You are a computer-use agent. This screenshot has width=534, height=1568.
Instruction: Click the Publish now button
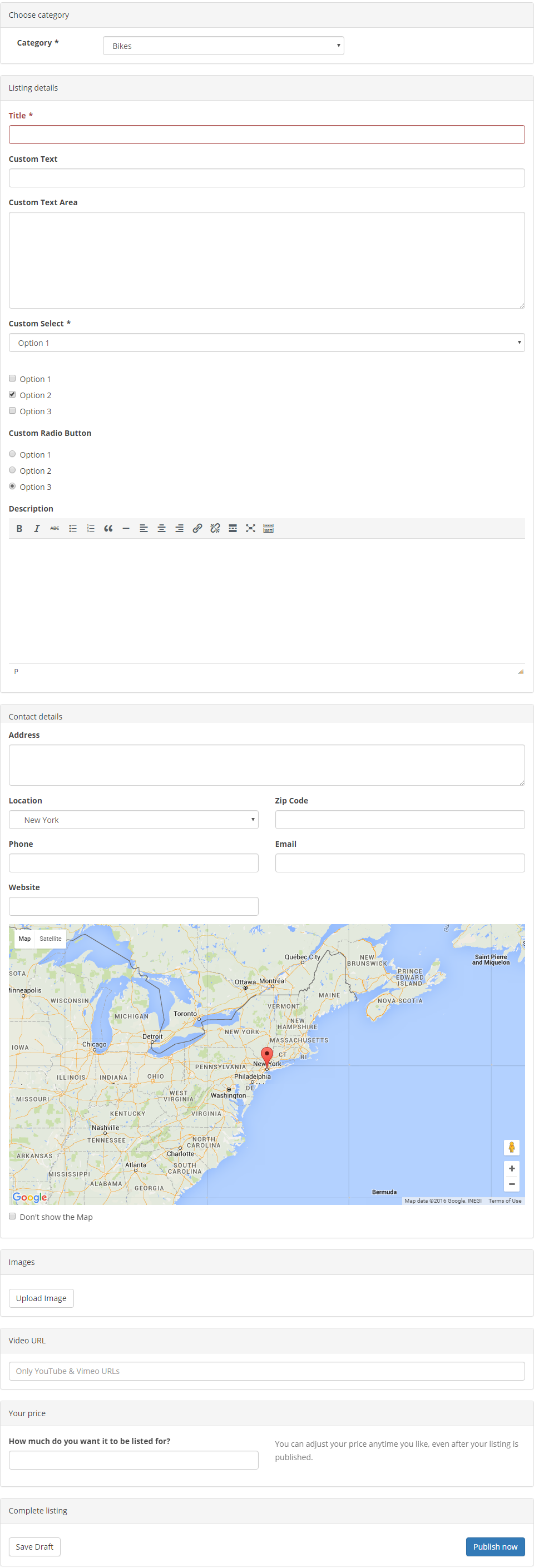point(495,1546)
